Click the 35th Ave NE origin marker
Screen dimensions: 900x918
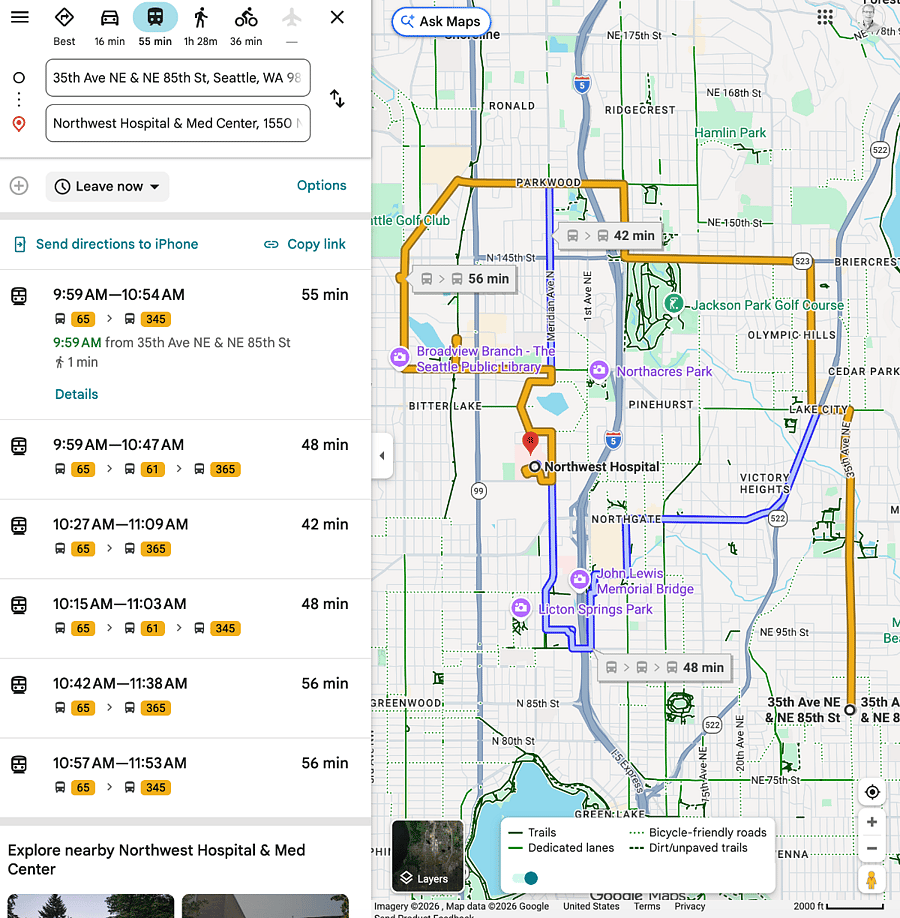850,710
